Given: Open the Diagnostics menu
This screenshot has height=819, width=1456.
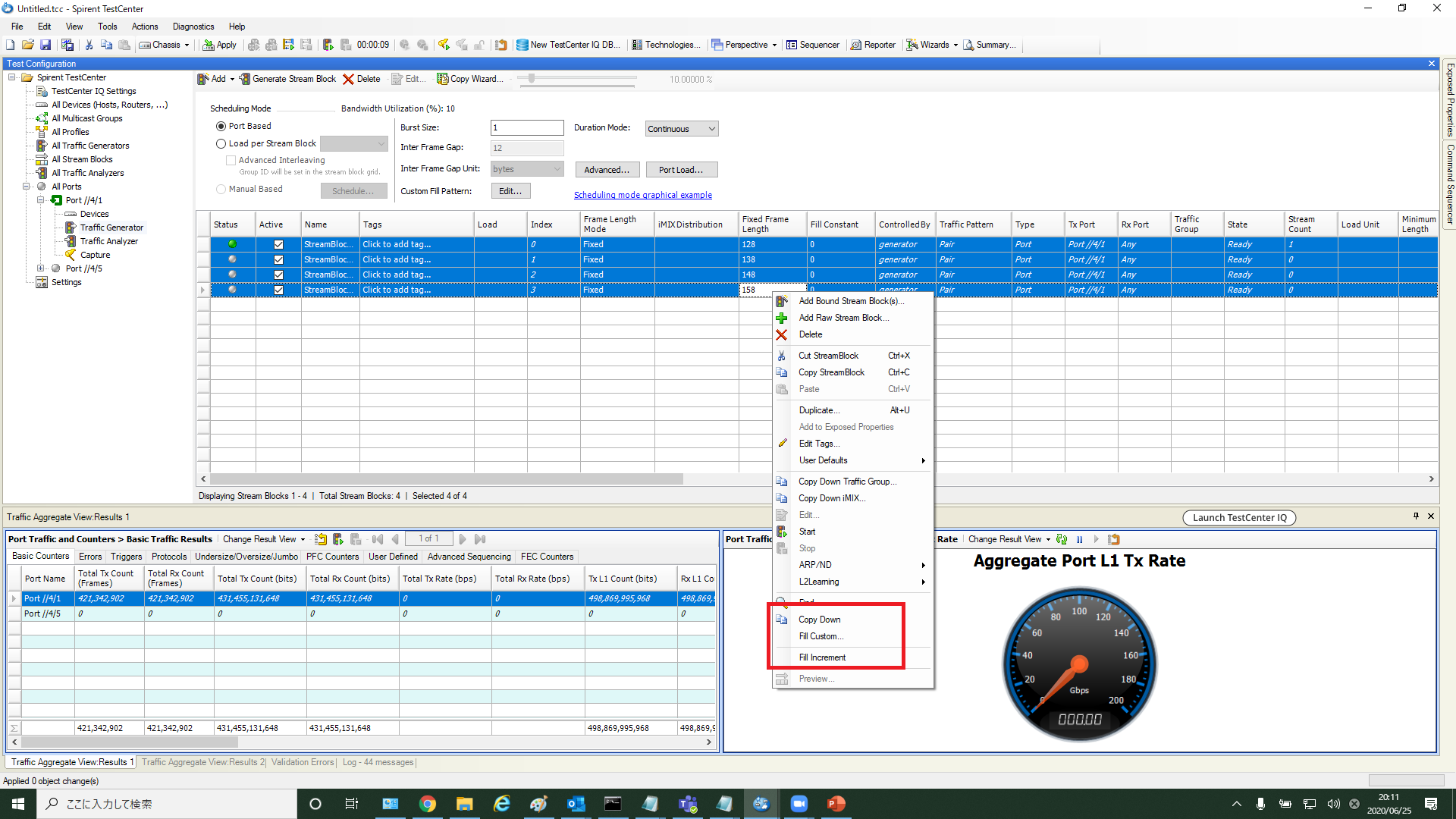Looking at the screenshot, I should click(x=193, y=27).
